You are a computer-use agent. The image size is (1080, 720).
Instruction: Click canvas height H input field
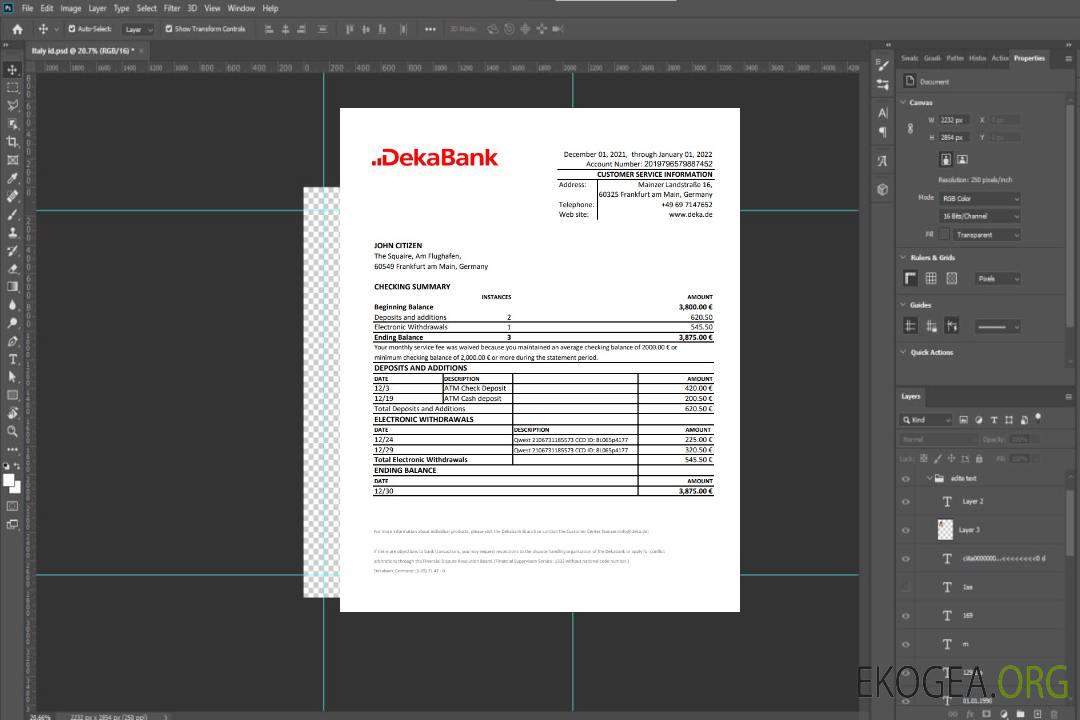(x=954, y=138)
